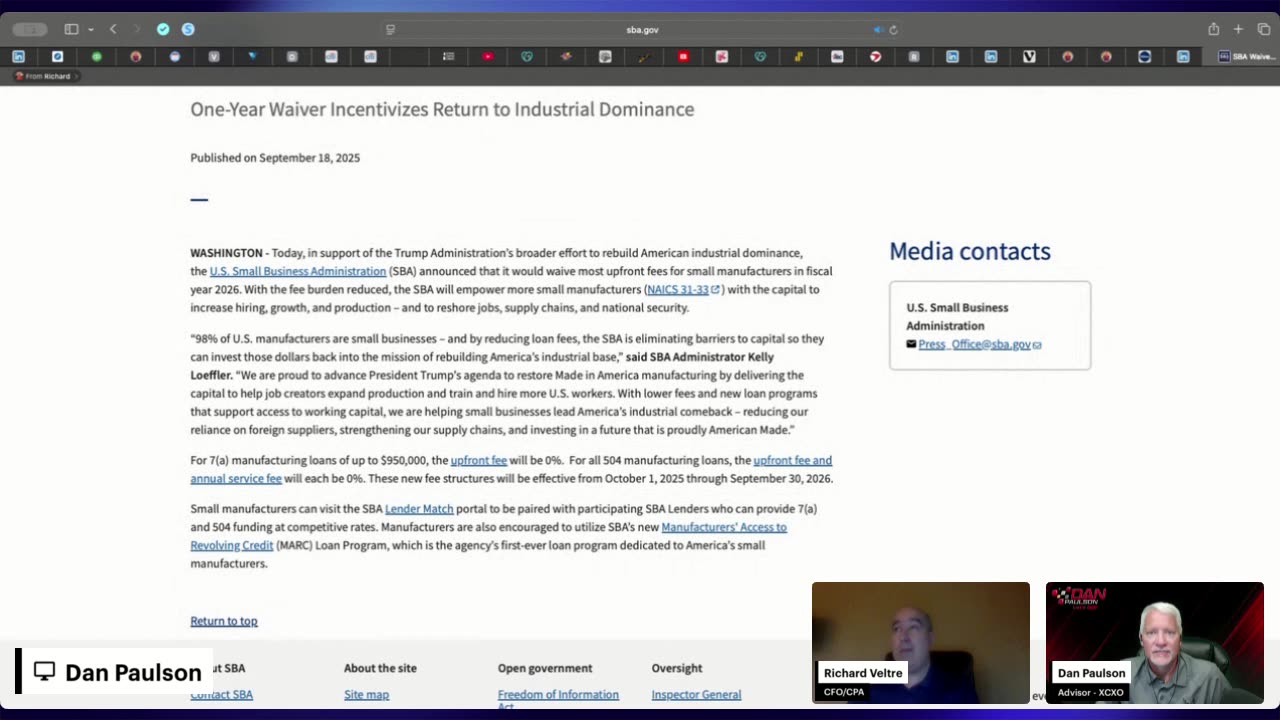Switch to the gray V pinned tab

(213, 57)
